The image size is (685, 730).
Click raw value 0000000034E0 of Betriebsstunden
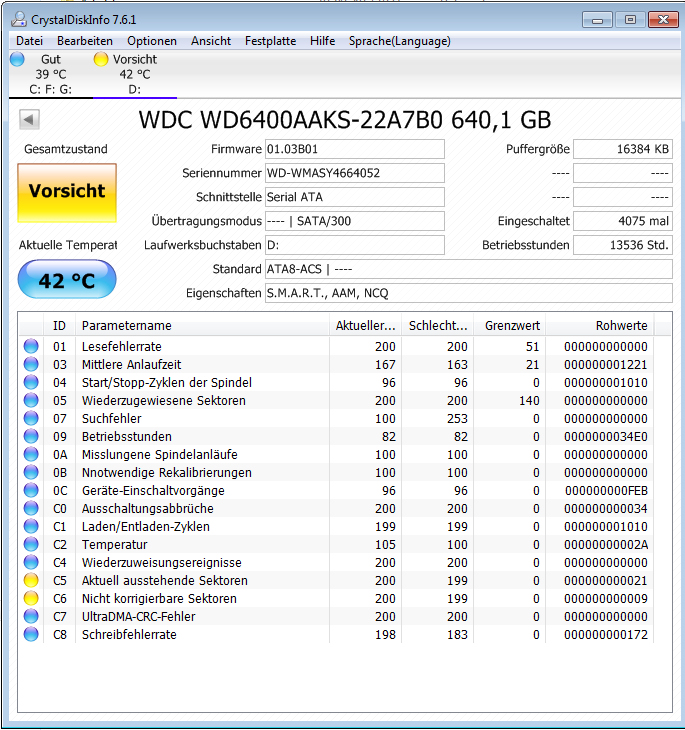click(606, 437)
